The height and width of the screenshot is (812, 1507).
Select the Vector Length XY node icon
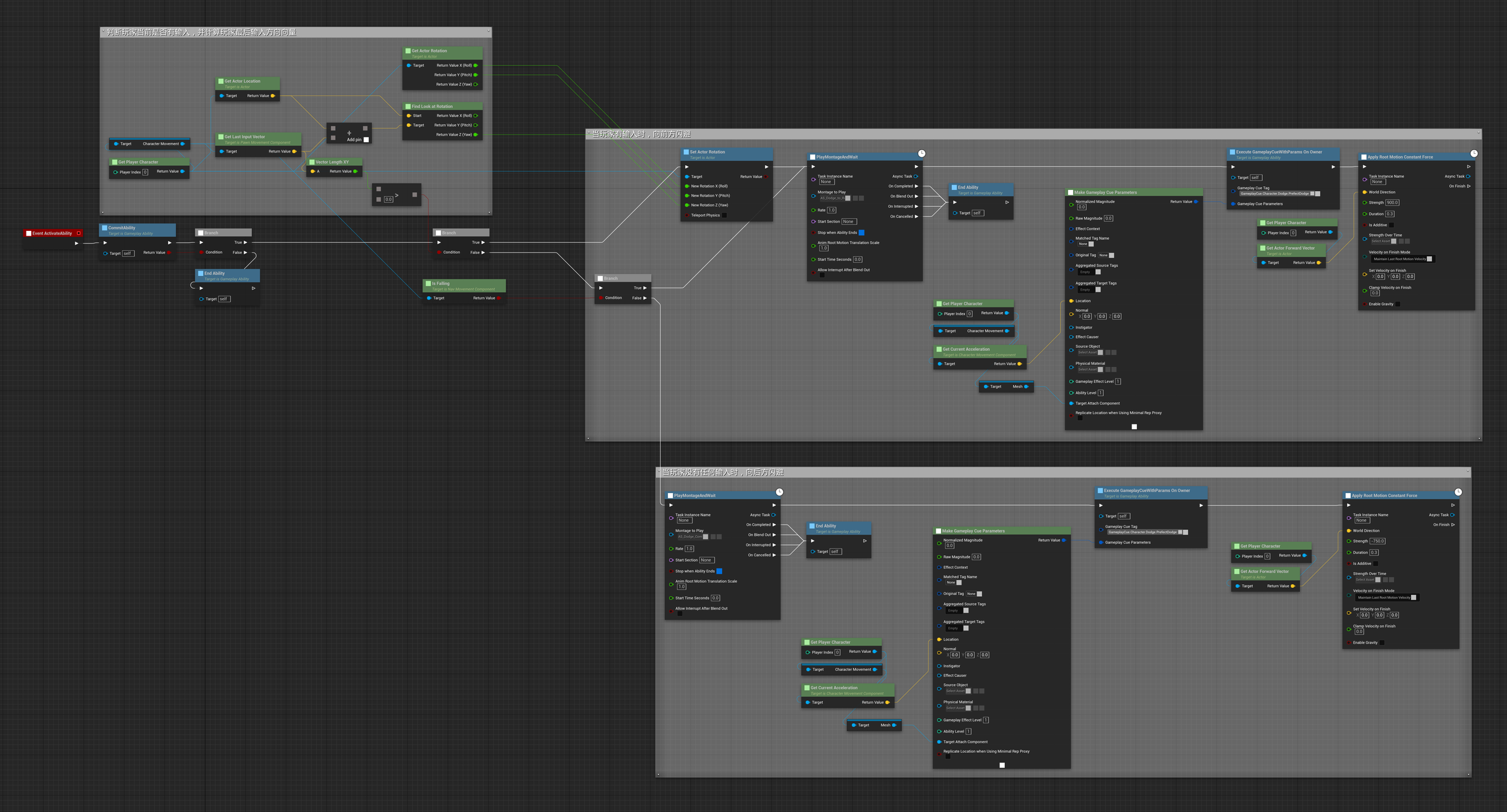click(x=312, y=162)
